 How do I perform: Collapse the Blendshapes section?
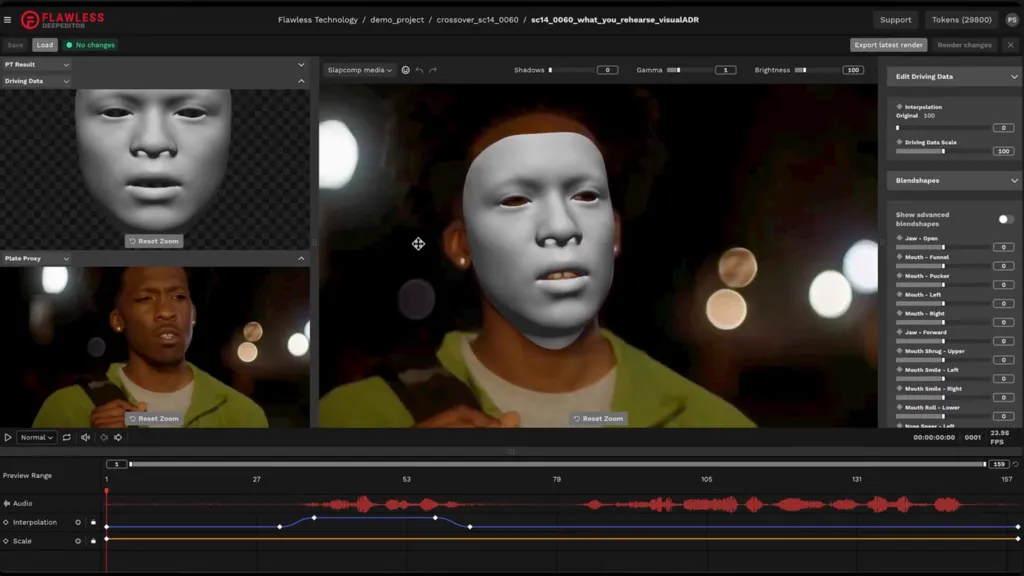(x=1014, y=181)
